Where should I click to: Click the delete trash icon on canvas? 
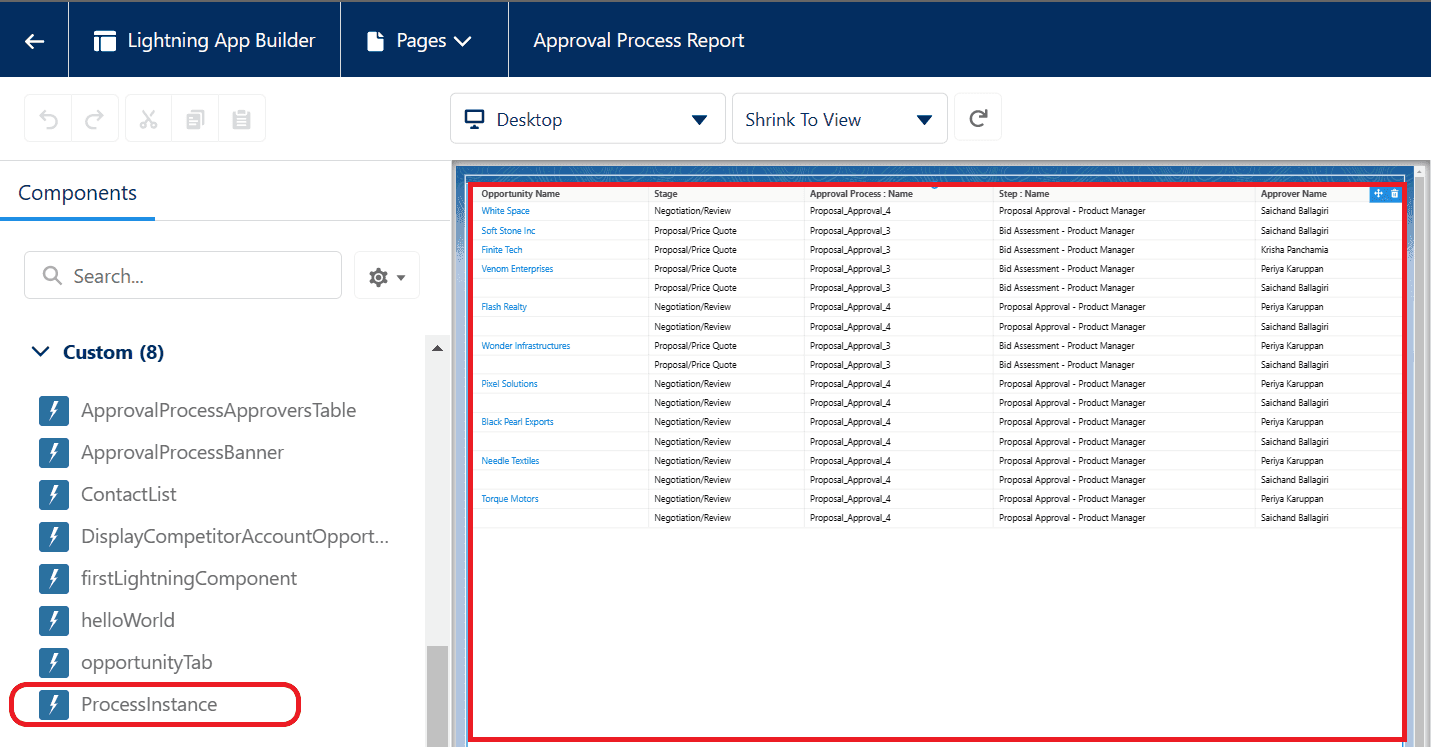(1395, 194)
